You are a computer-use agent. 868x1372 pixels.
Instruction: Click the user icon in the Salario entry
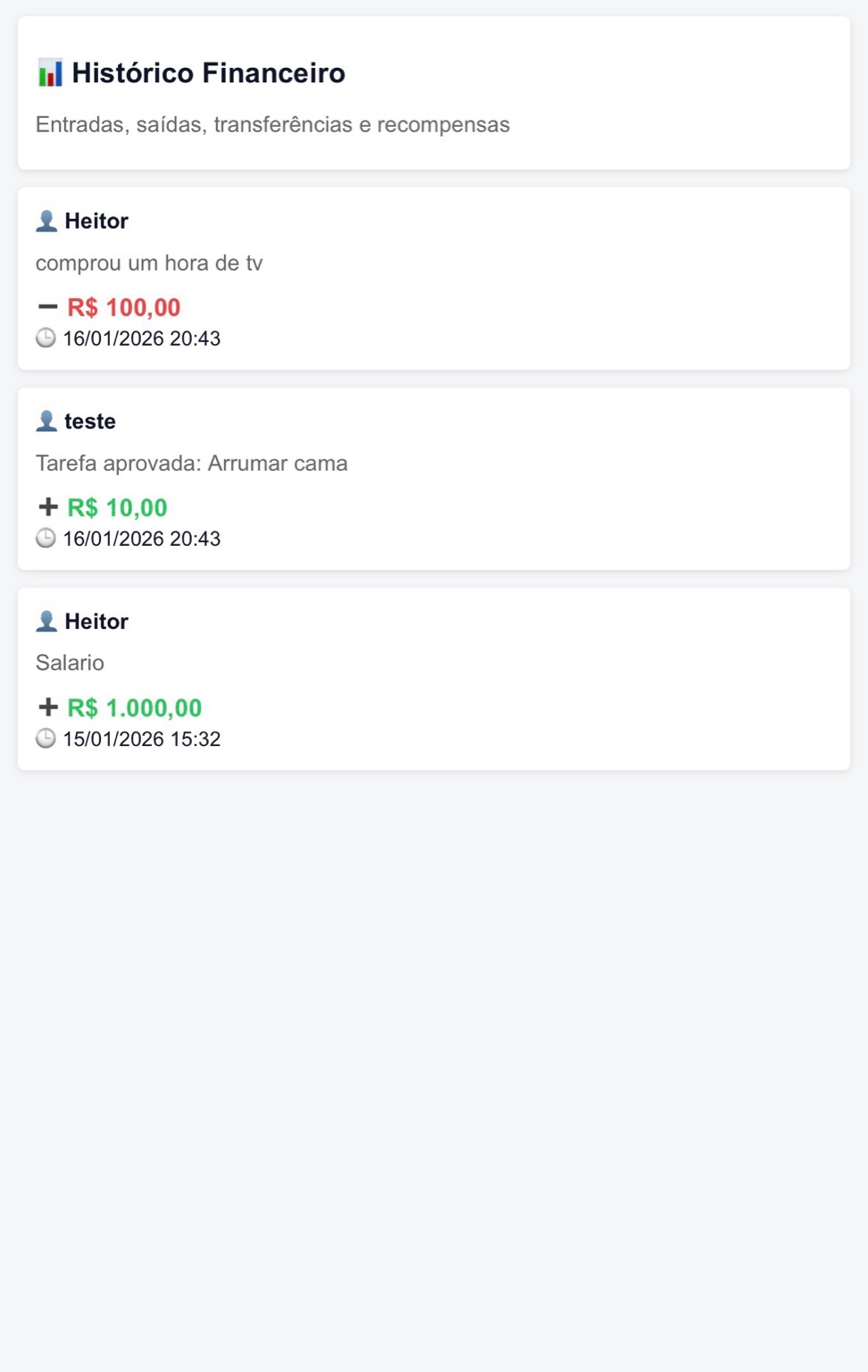pos(46,621)
